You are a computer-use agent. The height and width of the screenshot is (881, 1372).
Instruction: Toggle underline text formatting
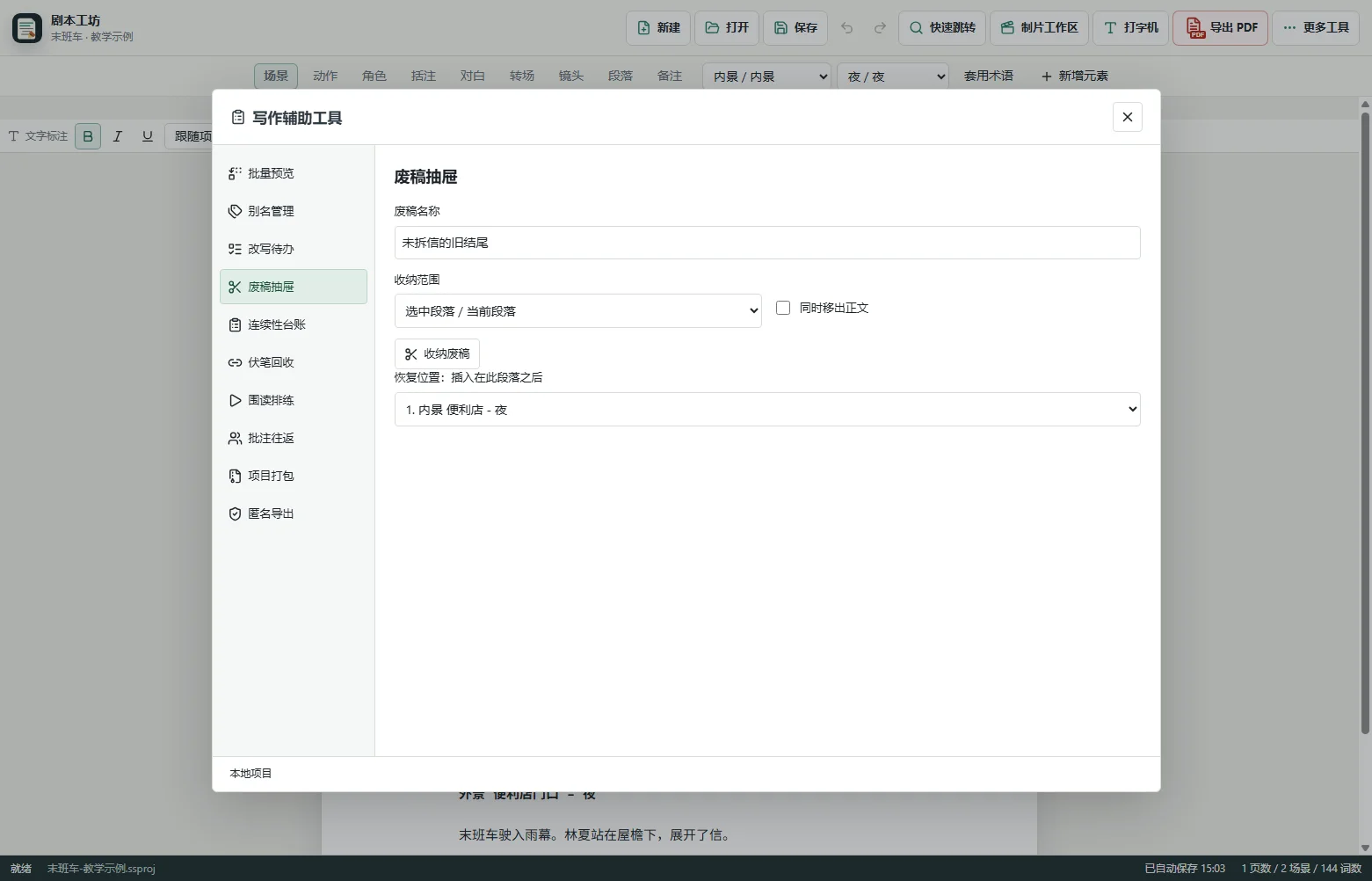point(148,136)
